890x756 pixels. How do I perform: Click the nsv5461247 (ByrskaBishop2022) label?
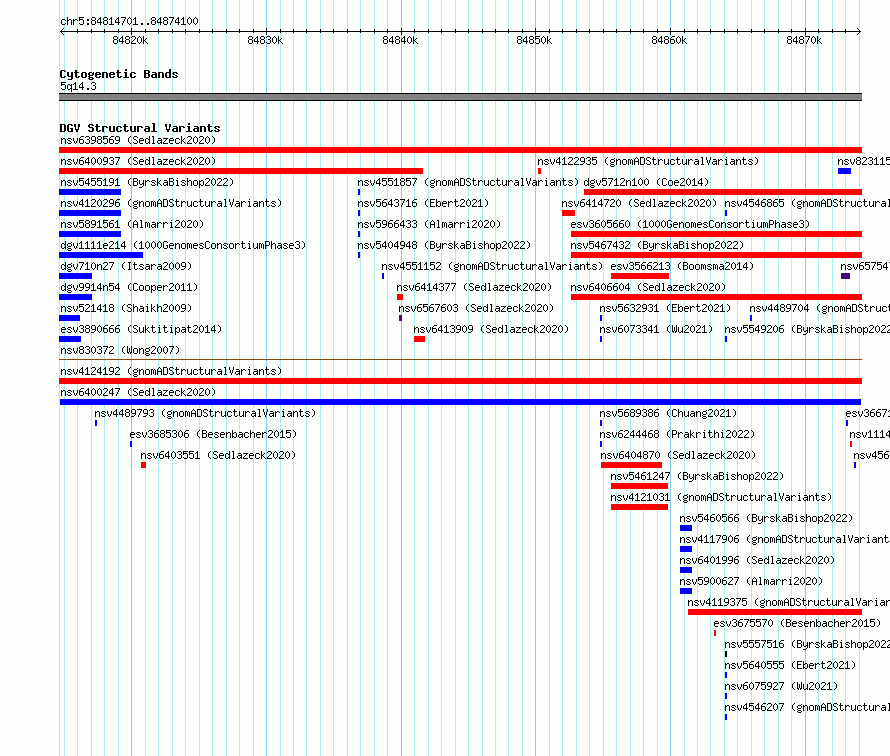(697, 476)
